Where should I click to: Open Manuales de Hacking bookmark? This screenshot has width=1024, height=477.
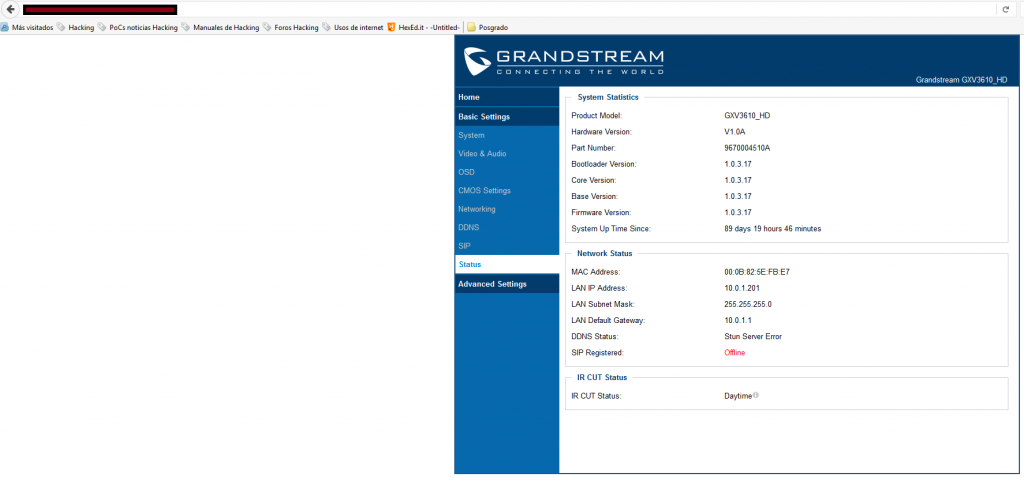point(220,28)
